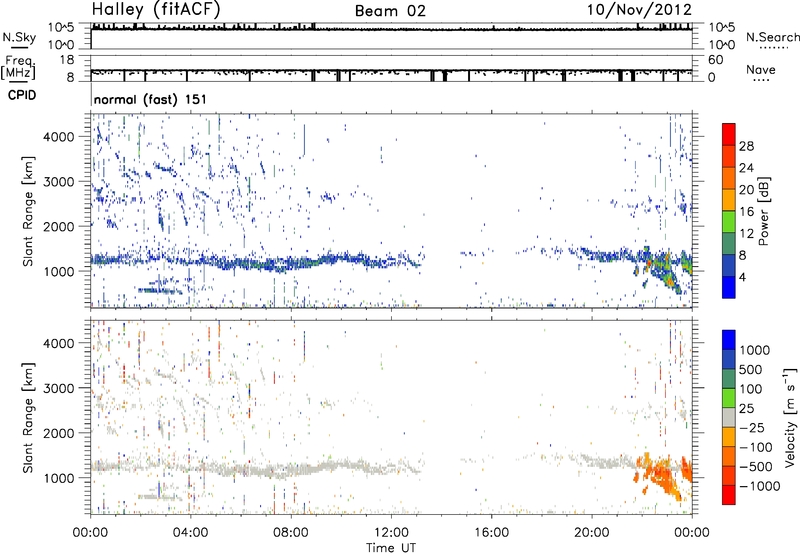Click "16" on the power colorbar
The image size is (800, 554).
[x=746, y=212]
